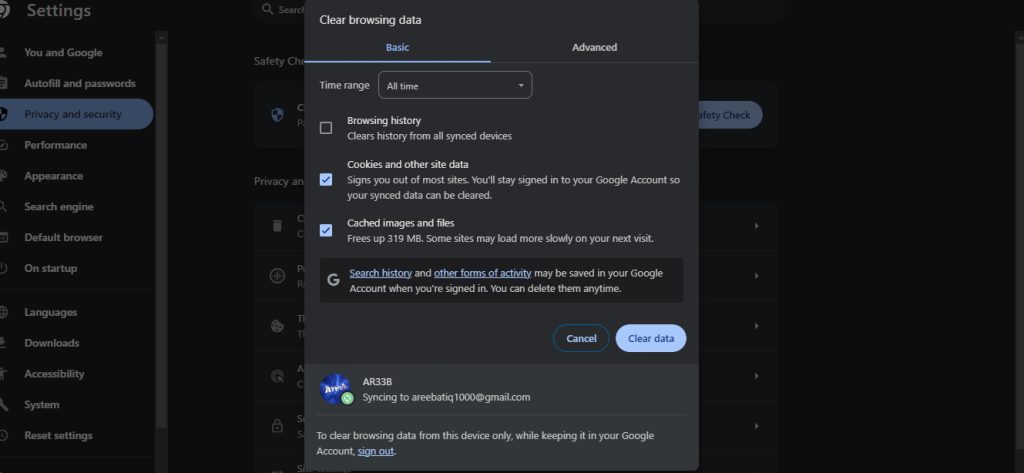
Task: Click the Google G logo icon
Action: point(334,280)
